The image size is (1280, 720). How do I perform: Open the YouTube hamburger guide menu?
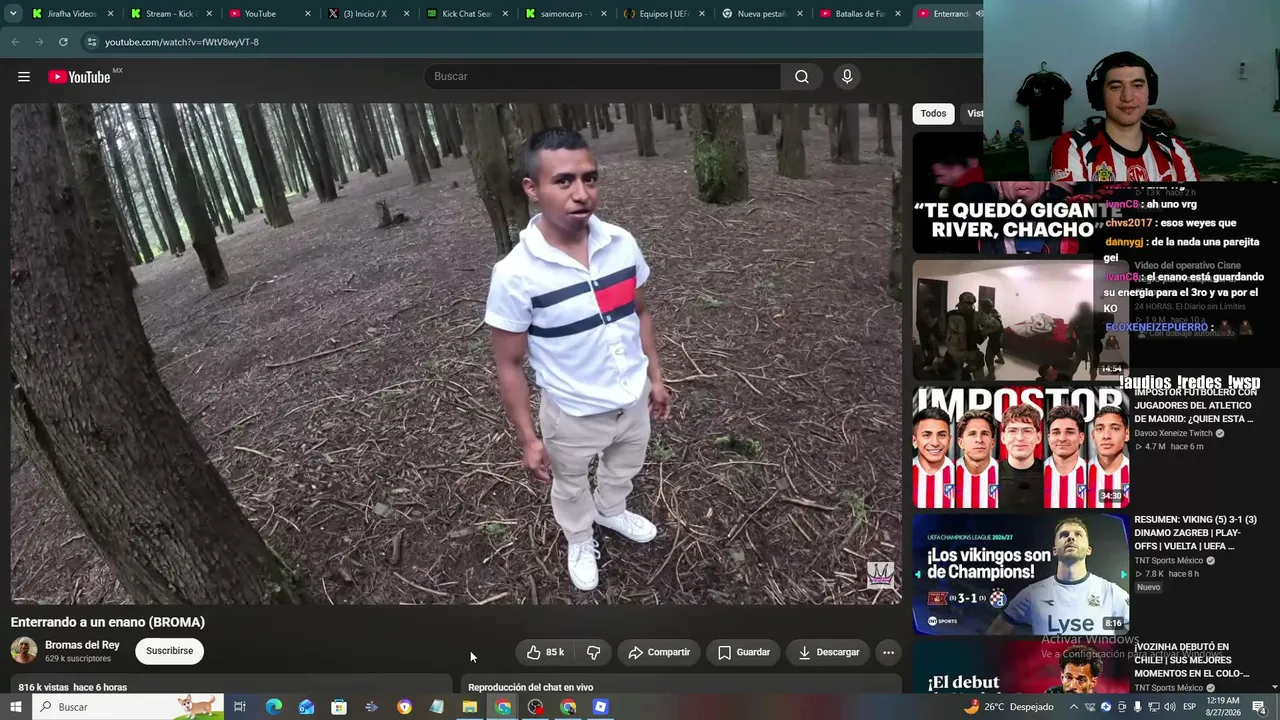(24, 77)
